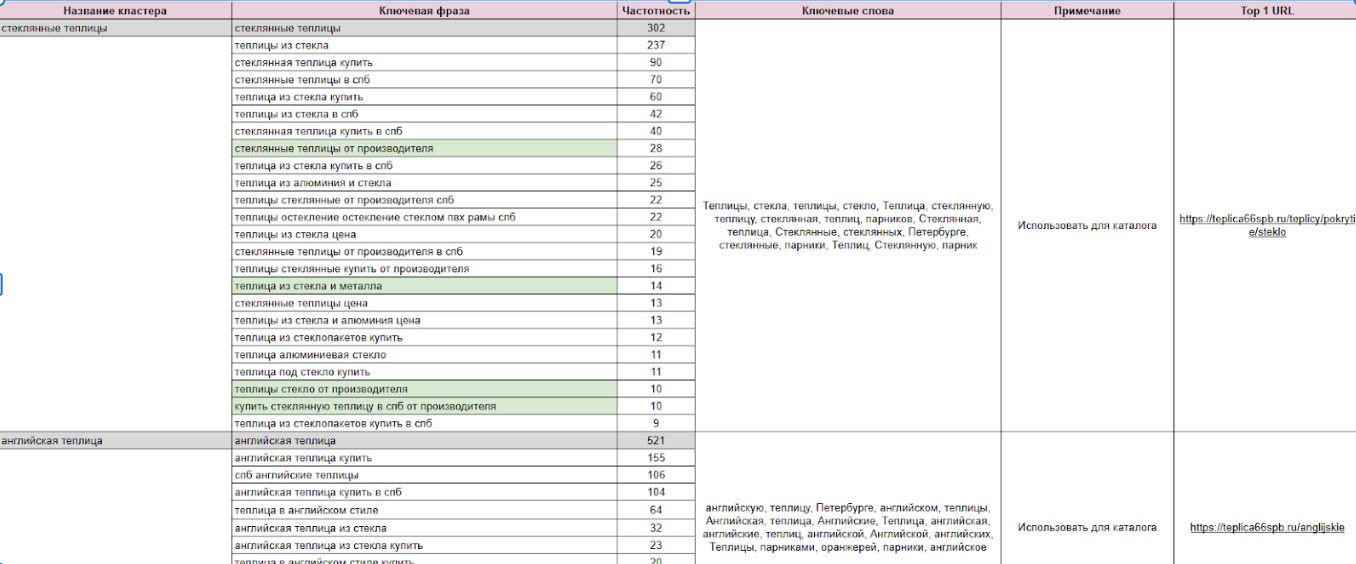Screen dimensions: 1356x564
Task: Click frequency value 302
Action: (656, 28)
